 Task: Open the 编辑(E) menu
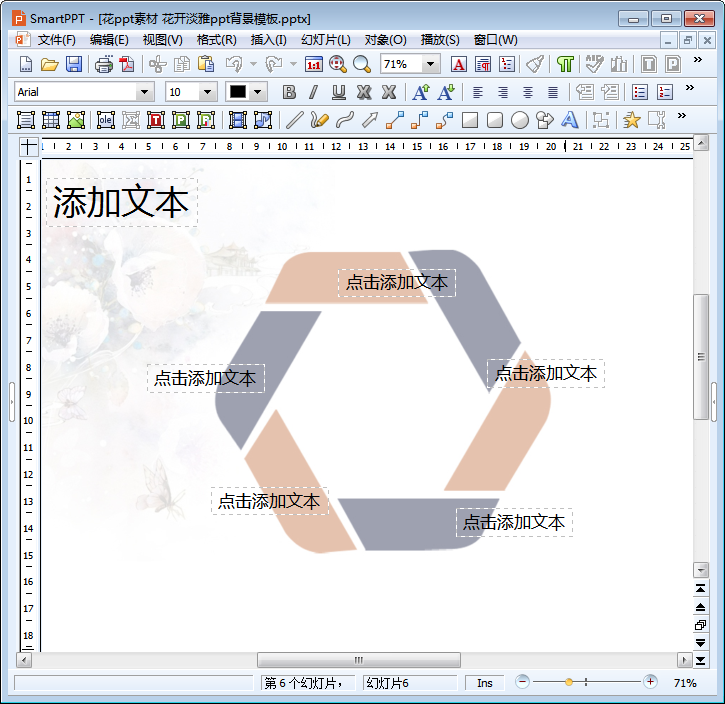click(x=109, y=40)
